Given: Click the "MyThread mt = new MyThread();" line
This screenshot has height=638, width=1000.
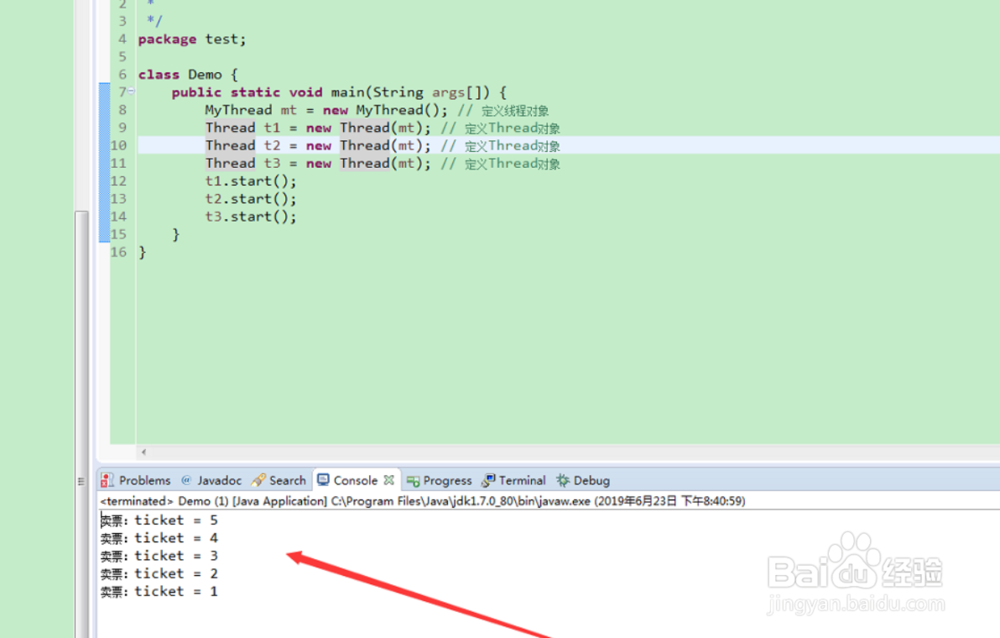Looking at the screenshot, I should pyautogui.click(x=326, y=110).
